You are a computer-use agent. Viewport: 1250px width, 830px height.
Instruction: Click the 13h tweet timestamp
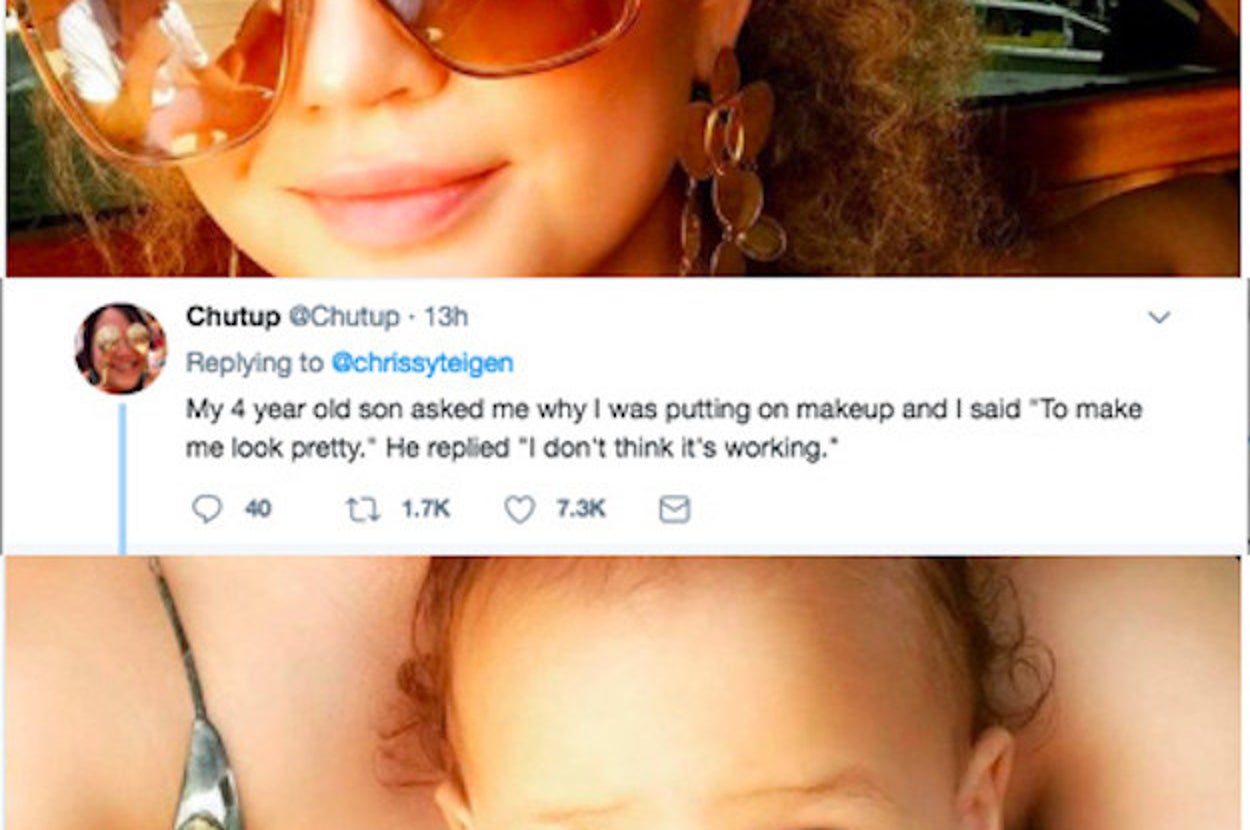click(x=446, y=317)
